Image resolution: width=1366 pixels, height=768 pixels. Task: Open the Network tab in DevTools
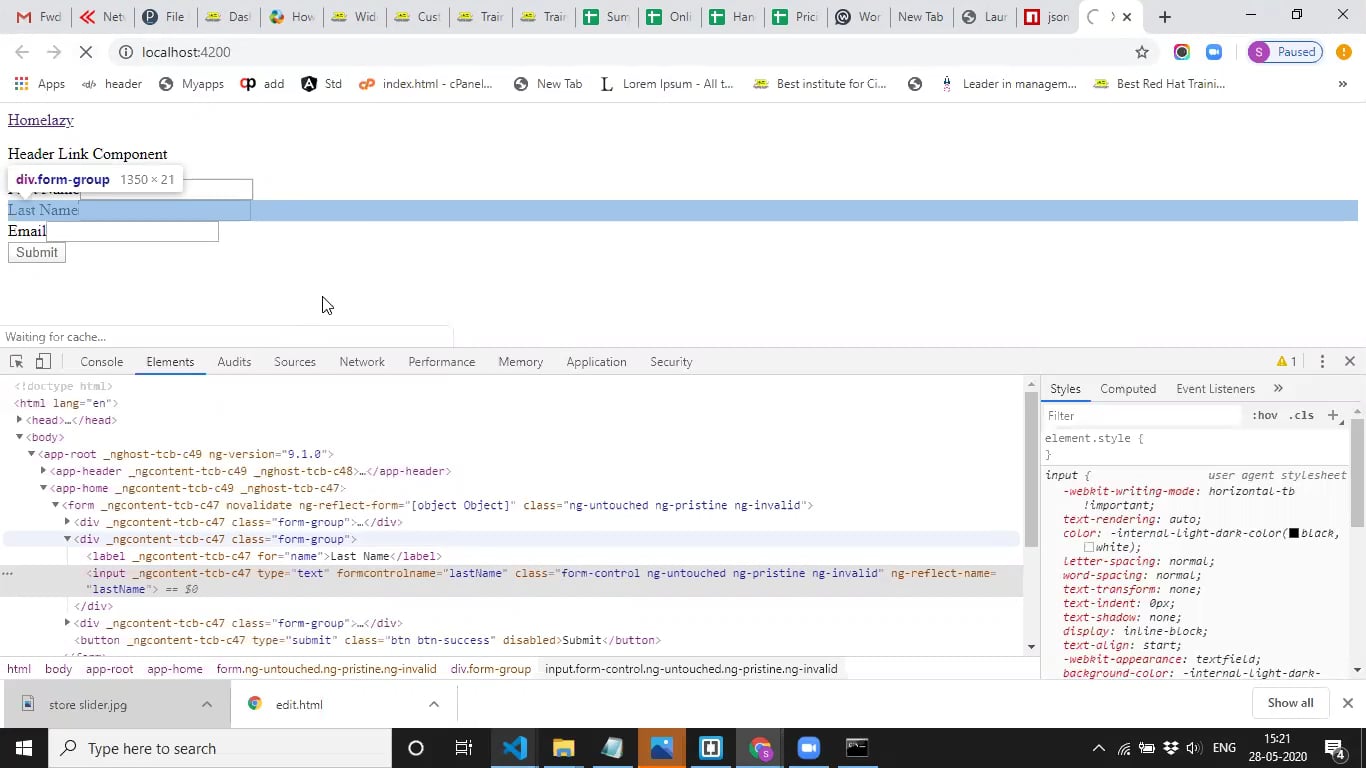click(362, 362)
